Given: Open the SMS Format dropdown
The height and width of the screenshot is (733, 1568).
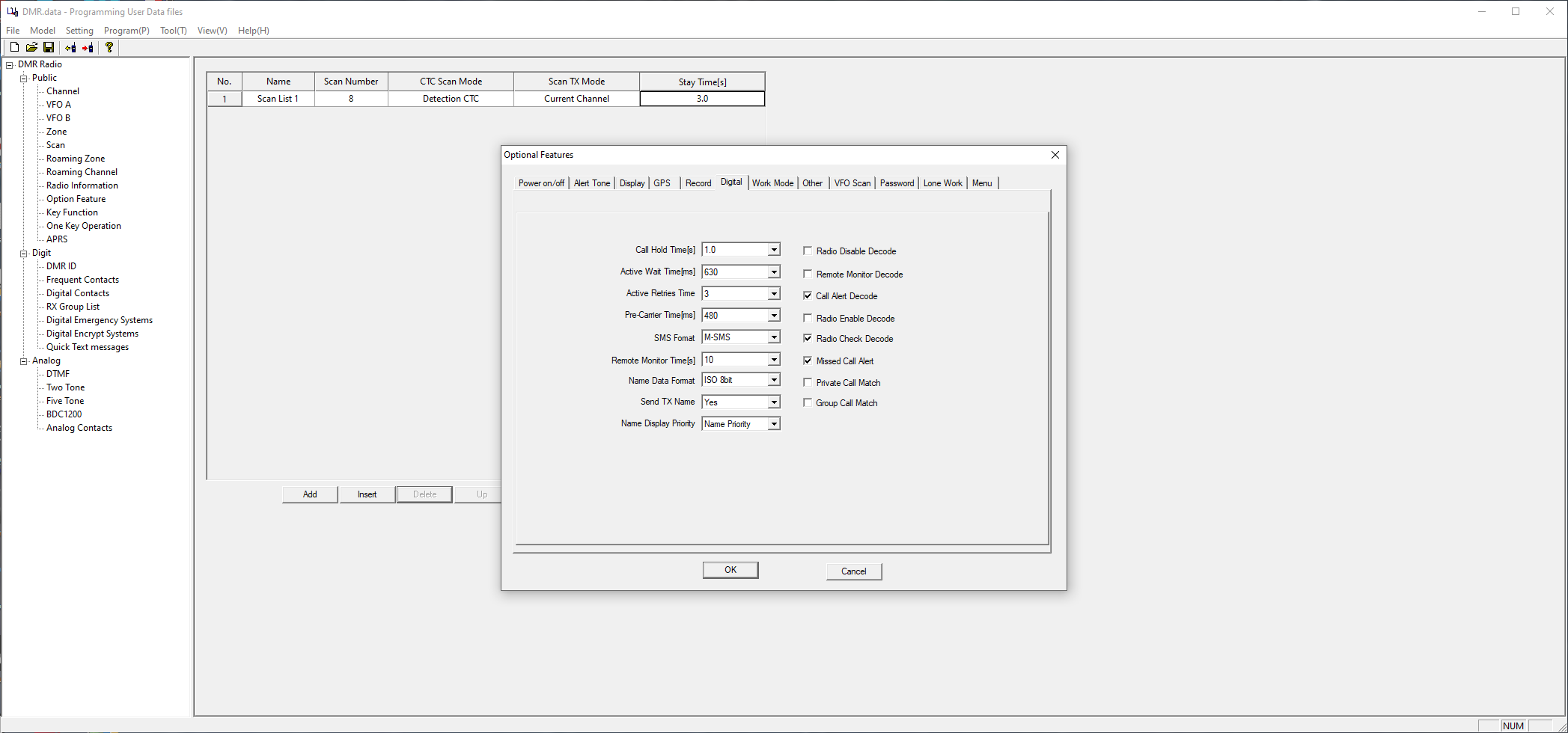Looking at the screenshot, I should coord(774,337).
